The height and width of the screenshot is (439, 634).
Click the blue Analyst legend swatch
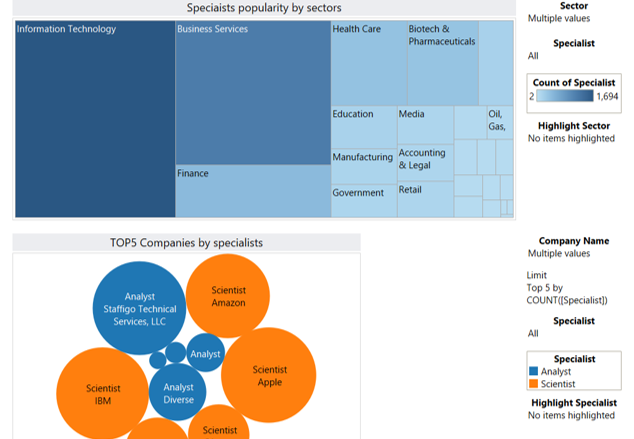pos(533,371)
